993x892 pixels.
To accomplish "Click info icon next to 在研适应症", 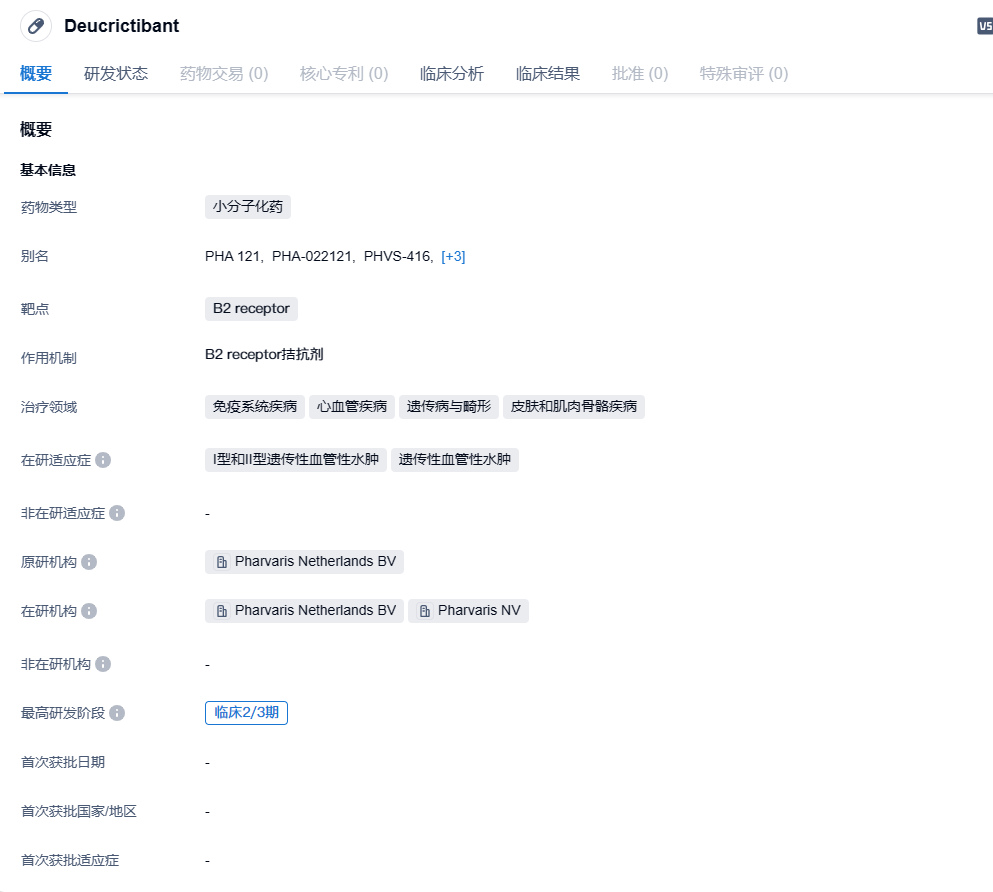I will click(103, 460).
